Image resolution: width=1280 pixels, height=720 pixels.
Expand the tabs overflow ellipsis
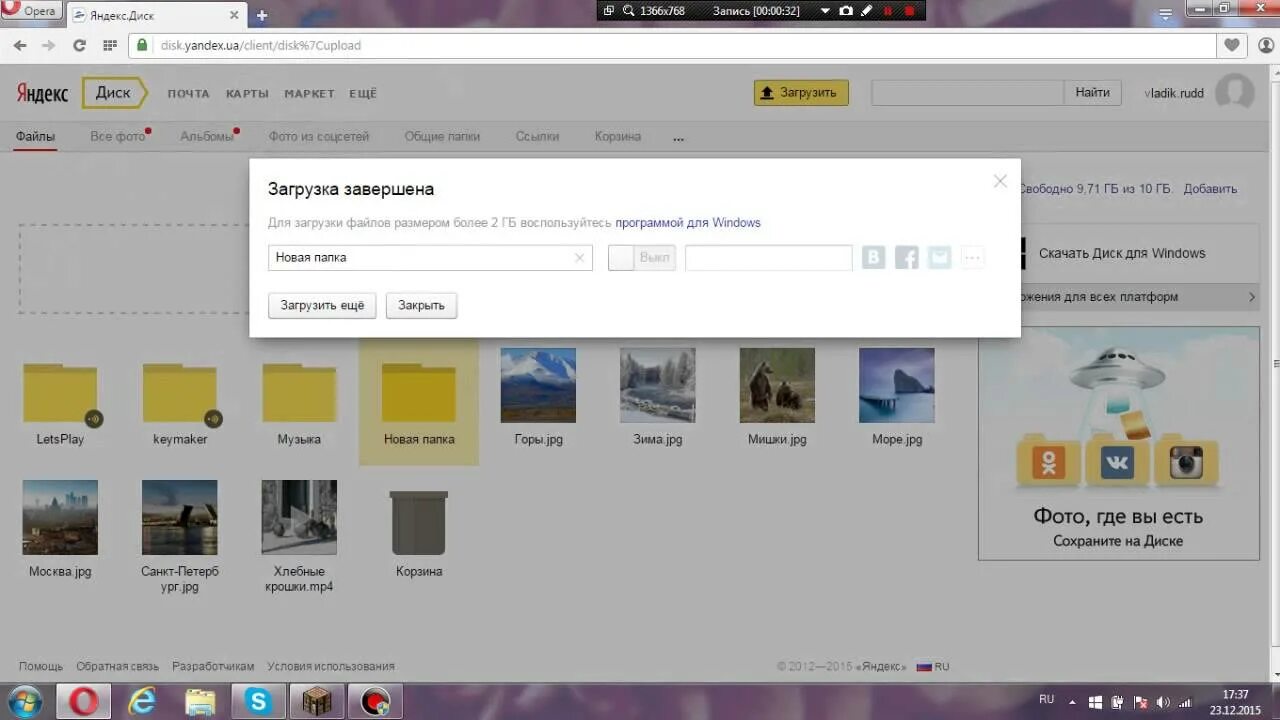[679, 138]
